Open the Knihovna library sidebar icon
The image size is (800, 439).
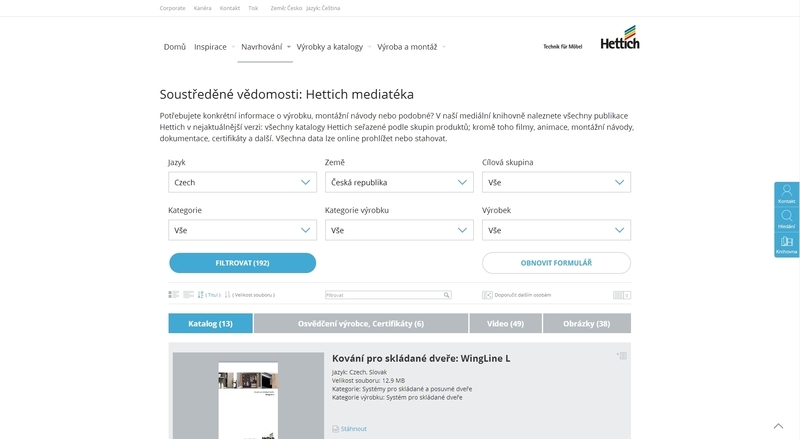coord(786,244)
